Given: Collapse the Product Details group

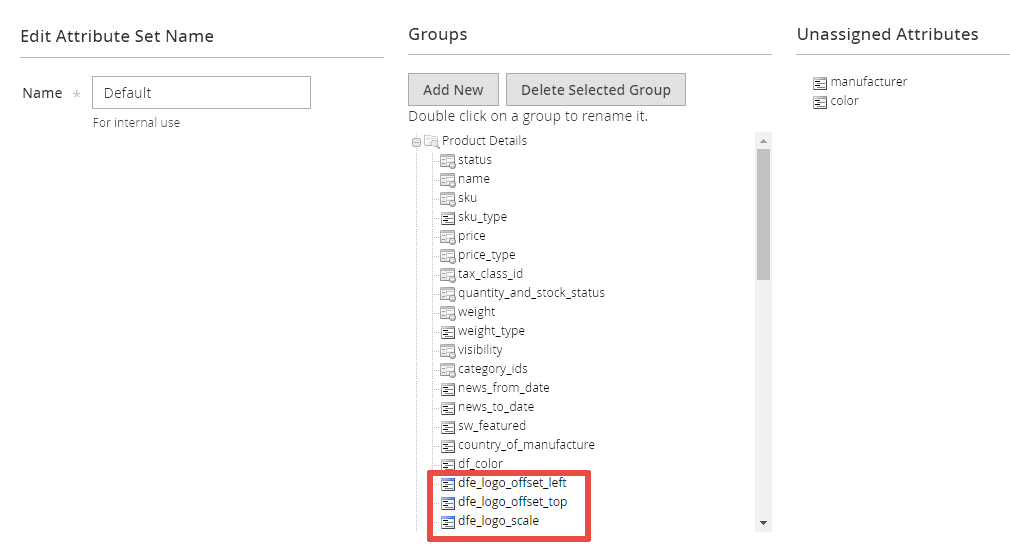Looking at the screenshot, I should click(x=416, y=142).
